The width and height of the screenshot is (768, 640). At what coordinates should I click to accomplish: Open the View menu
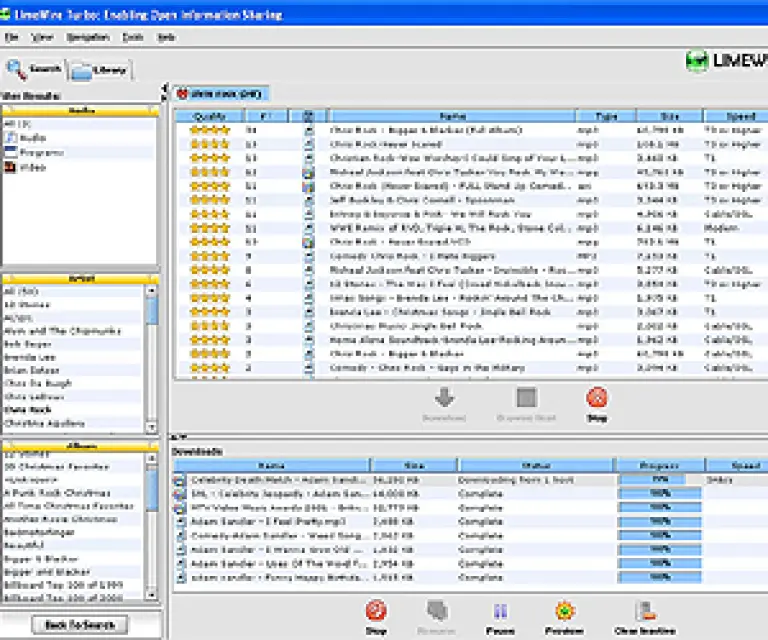pyautogui.click(x=42, y=37)
